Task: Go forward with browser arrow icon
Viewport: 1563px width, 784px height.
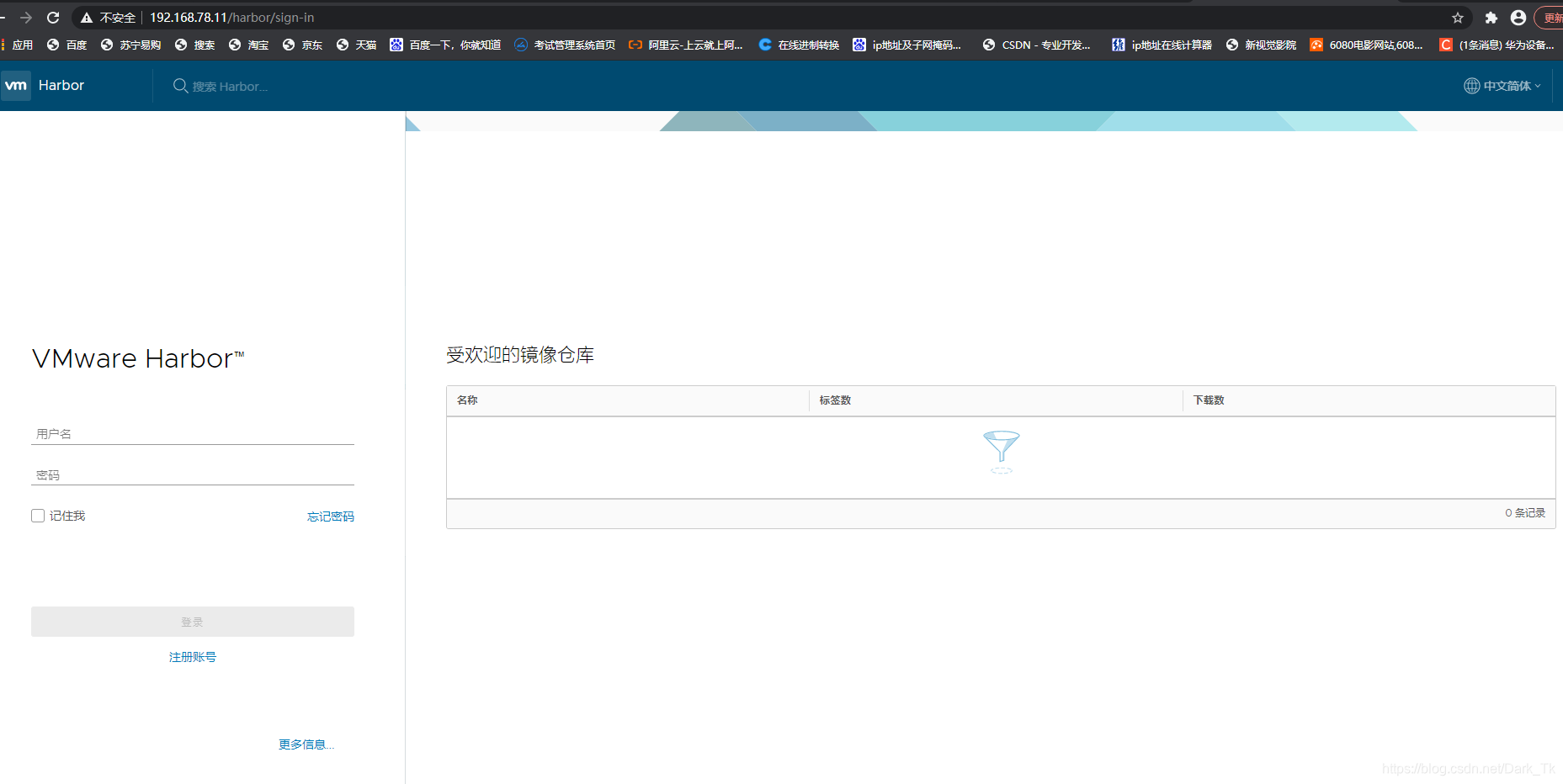Action: coord(26,18)
